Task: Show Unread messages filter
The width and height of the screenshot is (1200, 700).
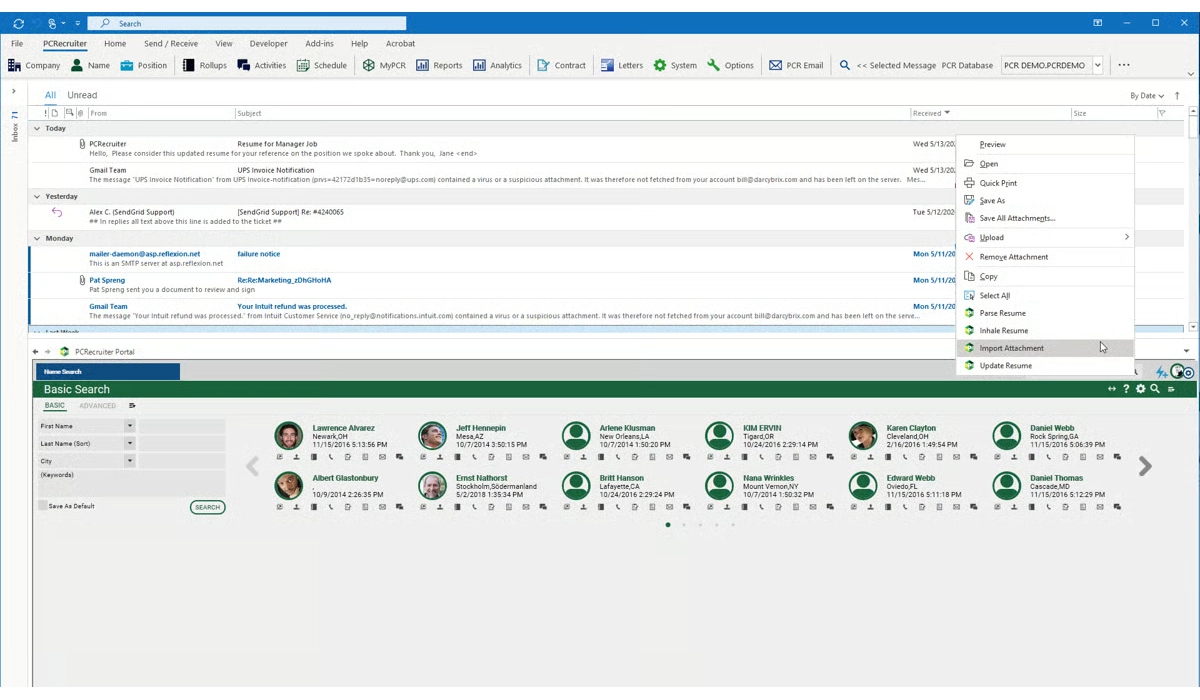Action: pyautogui.click(x=82, y=95)
